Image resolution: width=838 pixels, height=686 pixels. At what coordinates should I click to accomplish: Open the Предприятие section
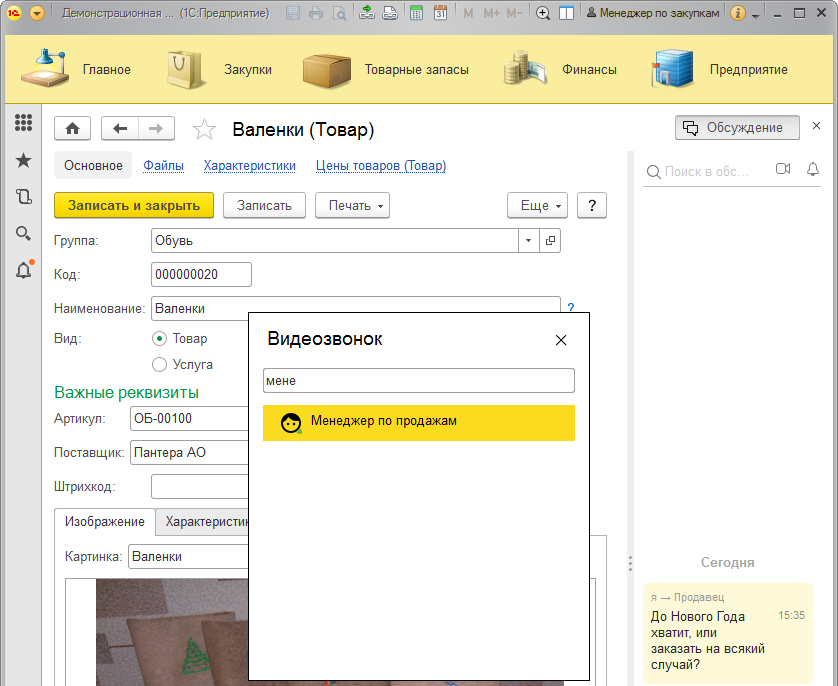[719, 69]
